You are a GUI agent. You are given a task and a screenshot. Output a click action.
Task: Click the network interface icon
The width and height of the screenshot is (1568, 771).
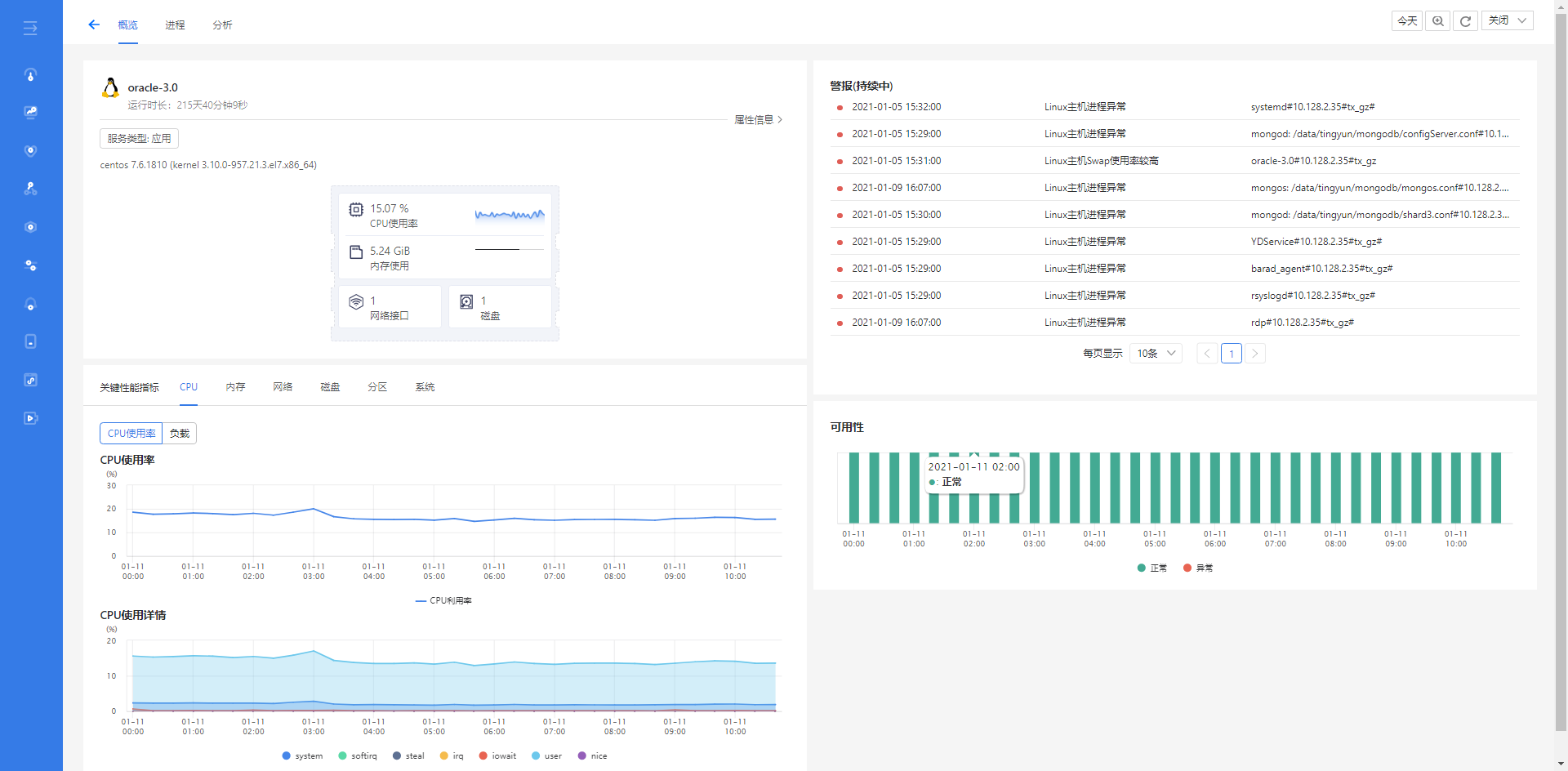(x=356, y=302)
